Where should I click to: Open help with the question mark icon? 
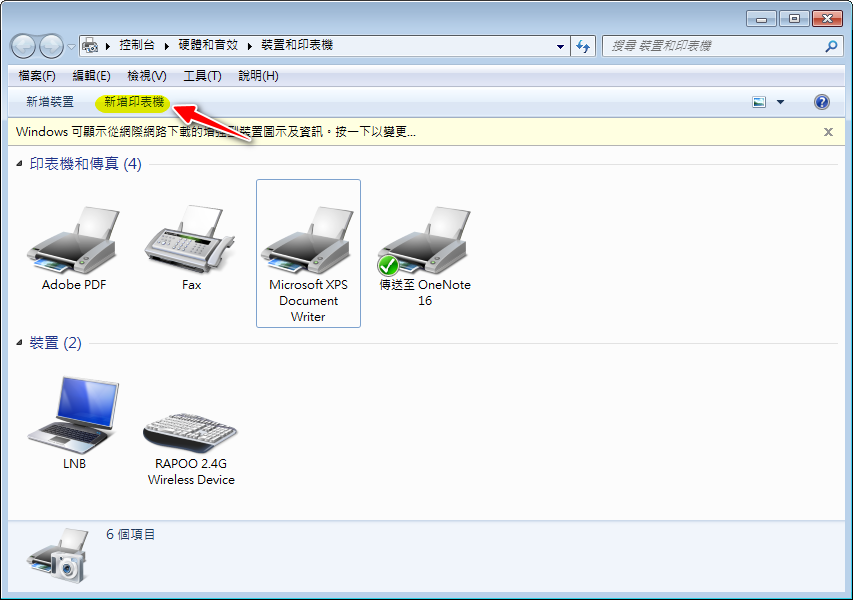[x=822, y=102]
